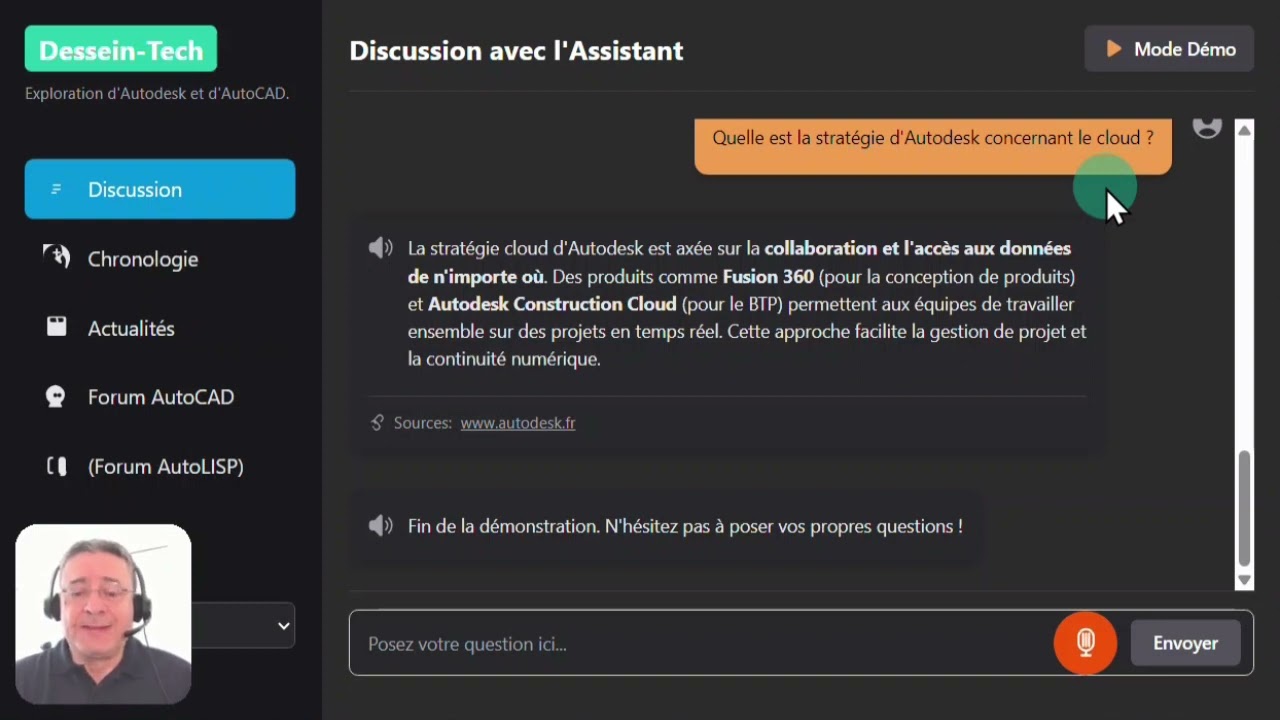Expand the dropdown at bottom of sidebar

(x=283, y=626)
